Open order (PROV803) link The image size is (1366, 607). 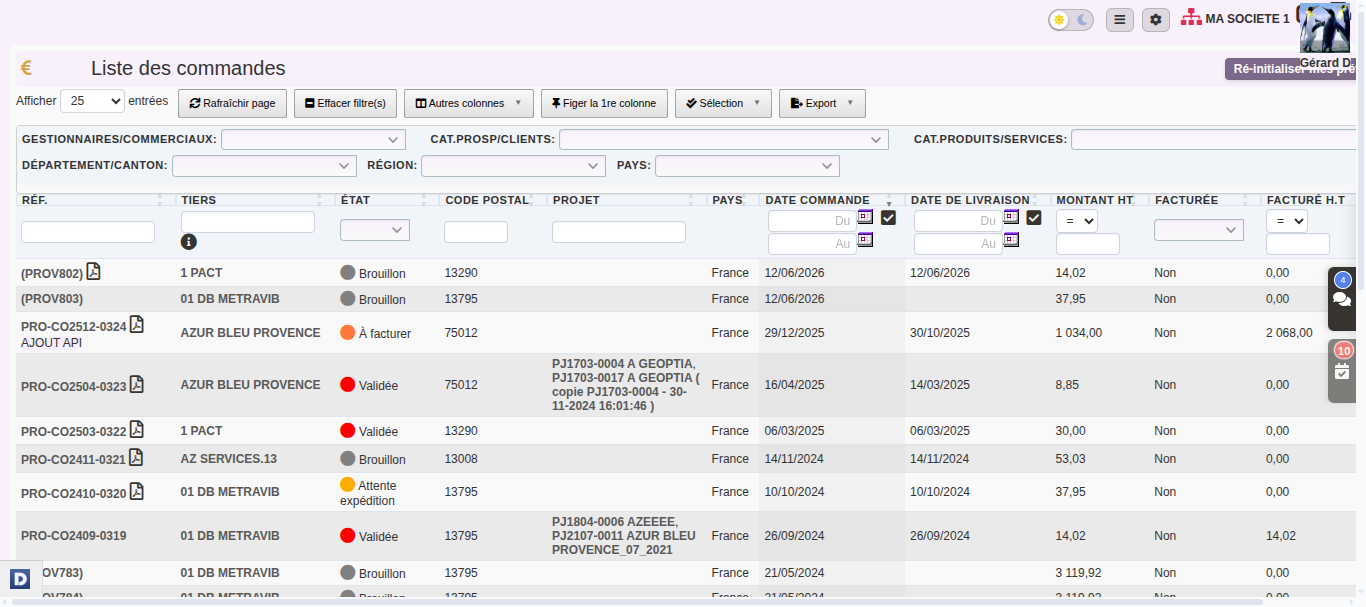point(52,299)
